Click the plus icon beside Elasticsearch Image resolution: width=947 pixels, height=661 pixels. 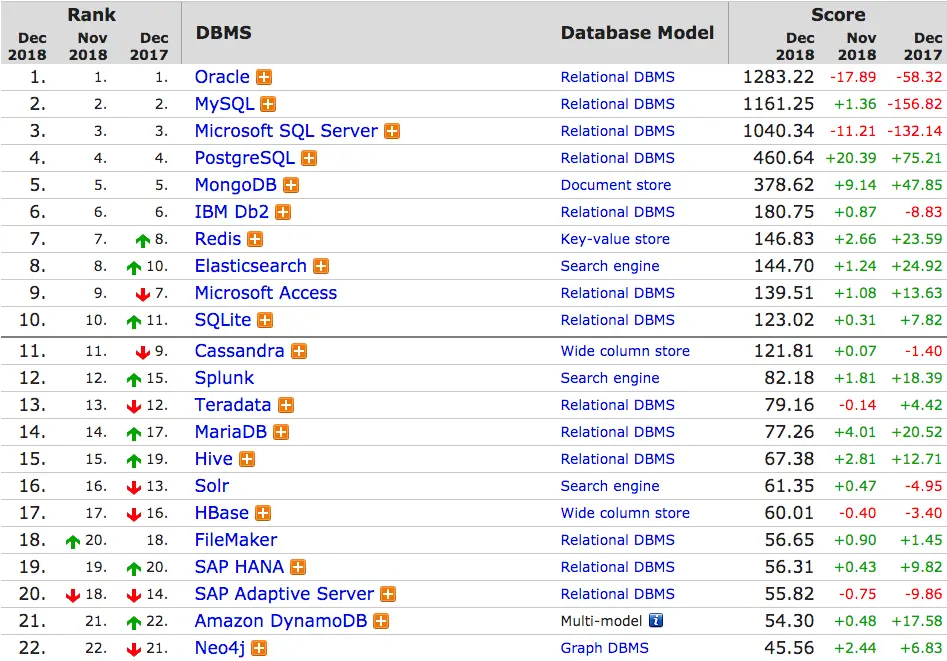[x=321, y=266]
